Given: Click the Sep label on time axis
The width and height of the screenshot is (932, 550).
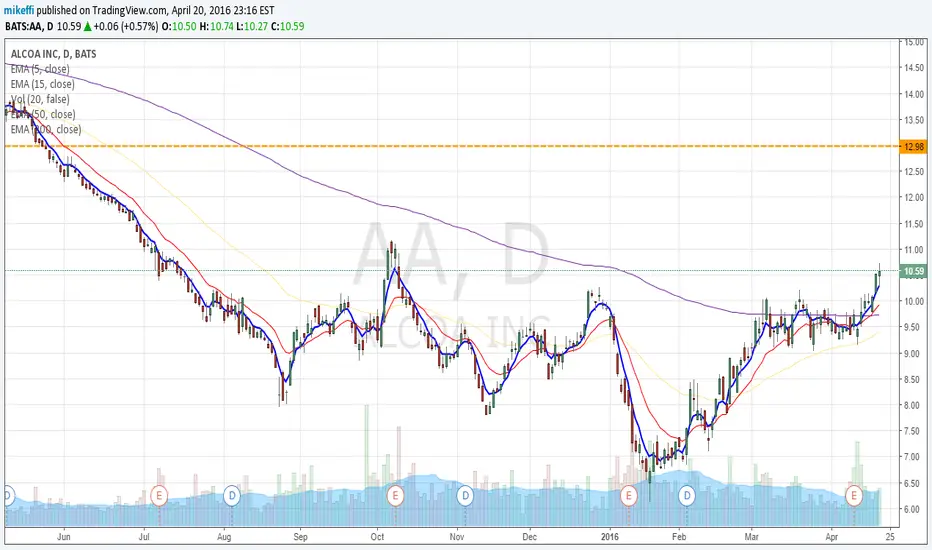Looking at the screenshot, I should tap(301, 537).
